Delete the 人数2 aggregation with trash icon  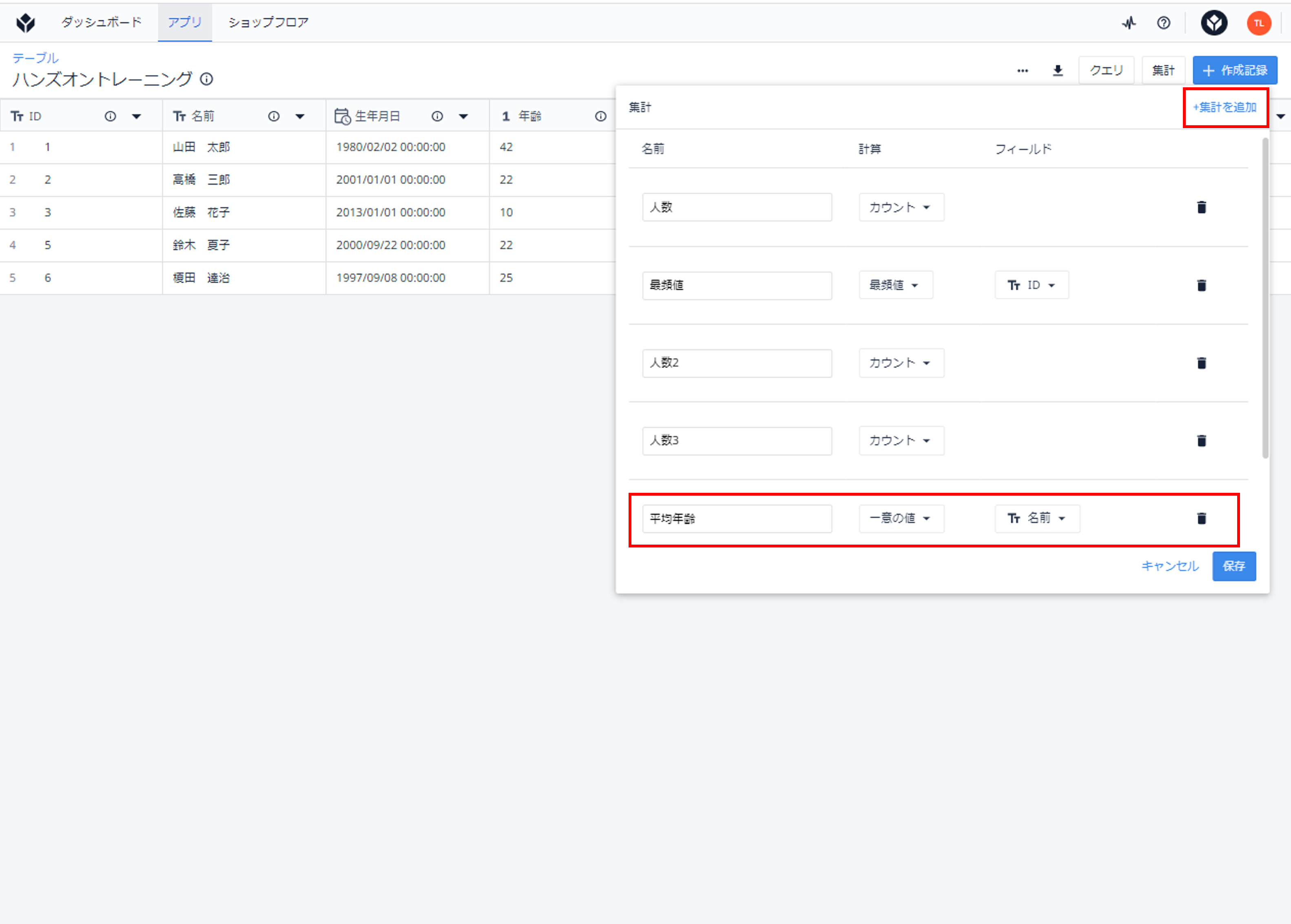point(1202,363)
